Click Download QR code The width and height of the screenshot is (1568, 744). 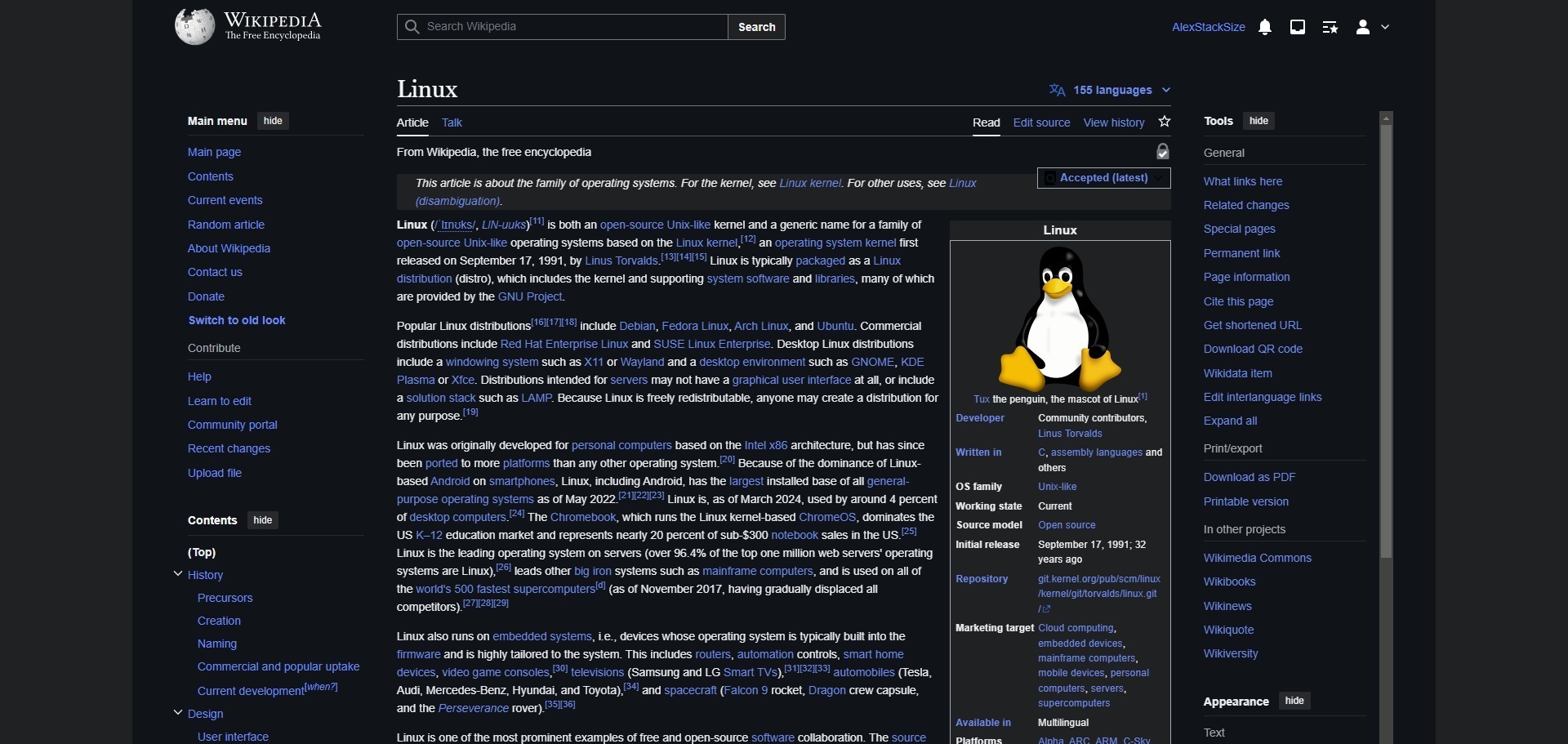(1253, 349)
